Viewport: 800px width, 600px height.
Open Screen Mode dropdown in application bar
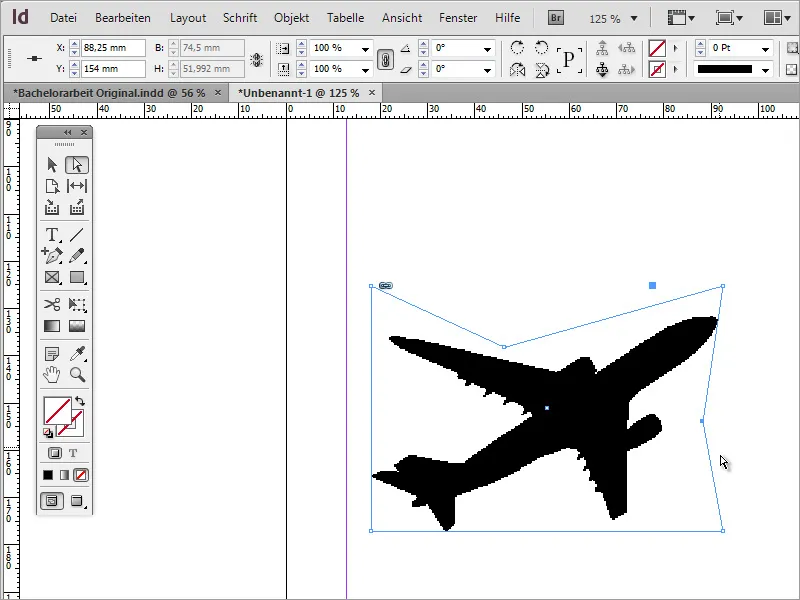tap(729, 18)
